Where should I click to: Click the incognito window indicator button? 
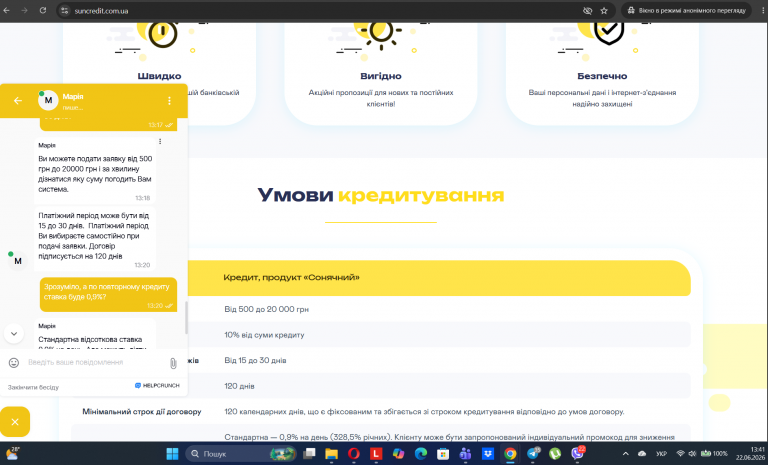686,10
